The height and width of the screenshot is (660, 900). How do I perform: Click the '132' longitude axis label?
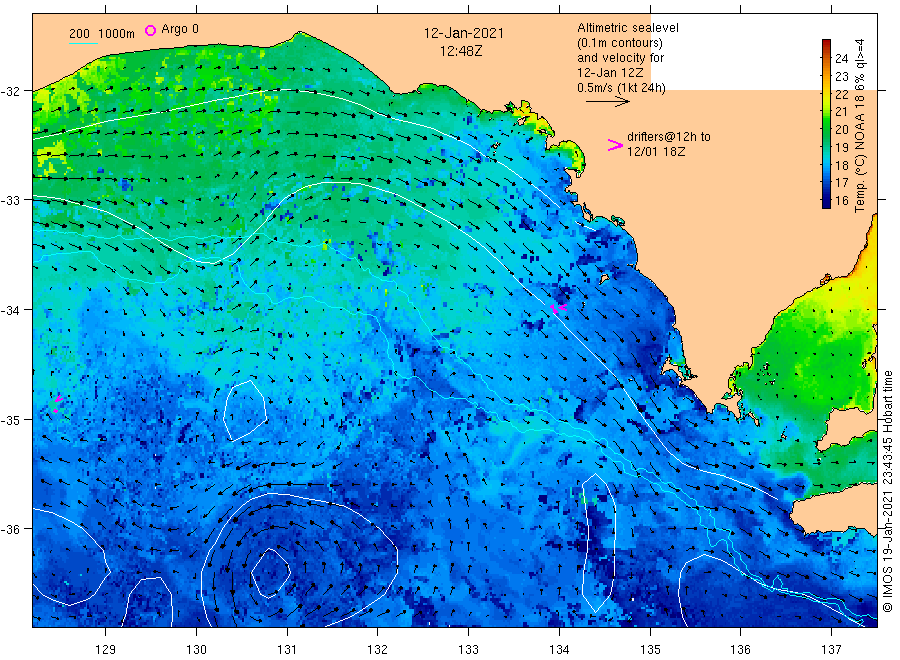(x=378, y=649)
